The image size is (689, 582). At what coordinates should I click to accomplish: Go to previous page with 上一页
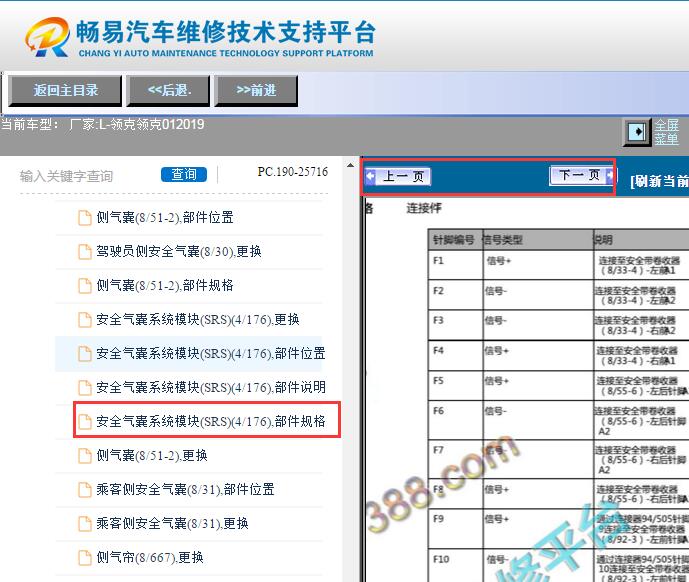[x=398, y=177]
